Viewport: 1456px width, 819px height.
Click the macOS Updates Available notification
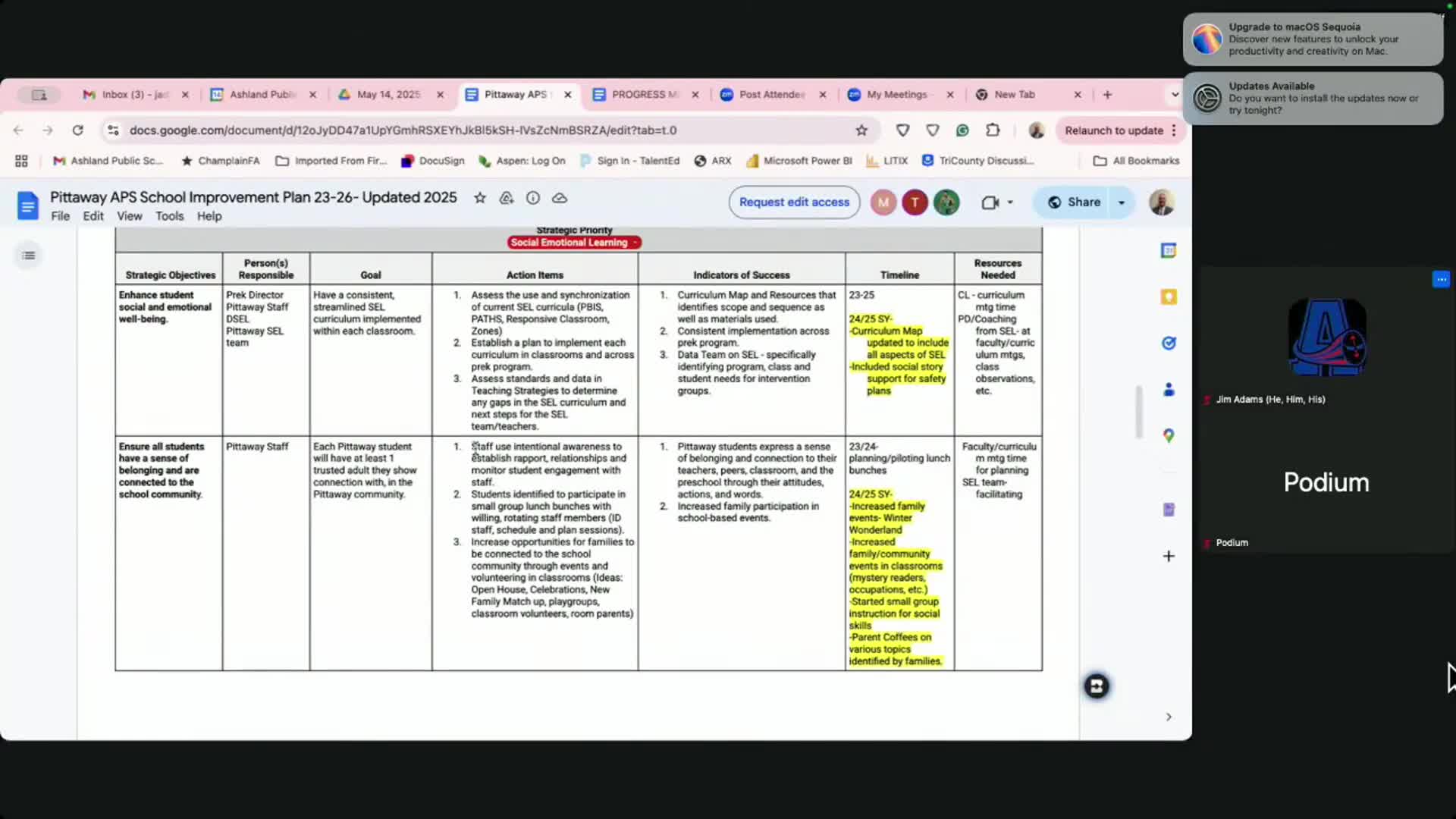tap(1313, 98)
